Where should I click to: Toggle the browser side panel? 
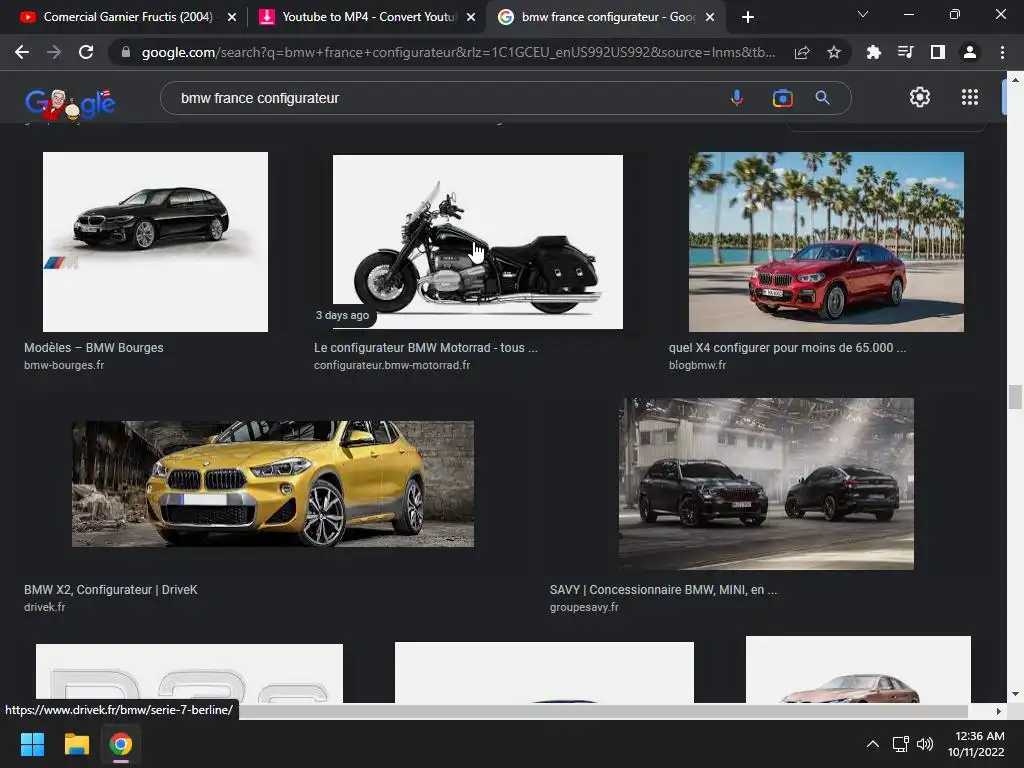[938, 52]
